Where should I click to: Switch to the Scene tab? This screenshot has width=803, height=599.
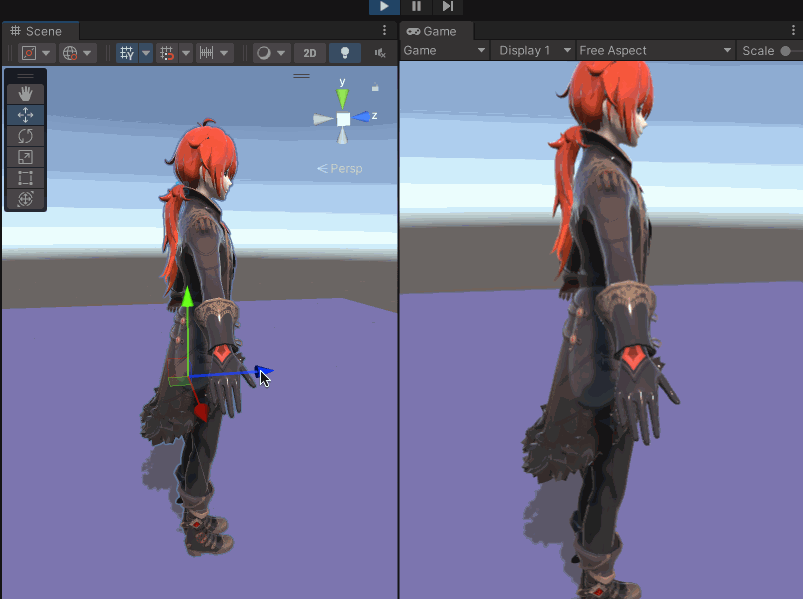coord(36,31)
